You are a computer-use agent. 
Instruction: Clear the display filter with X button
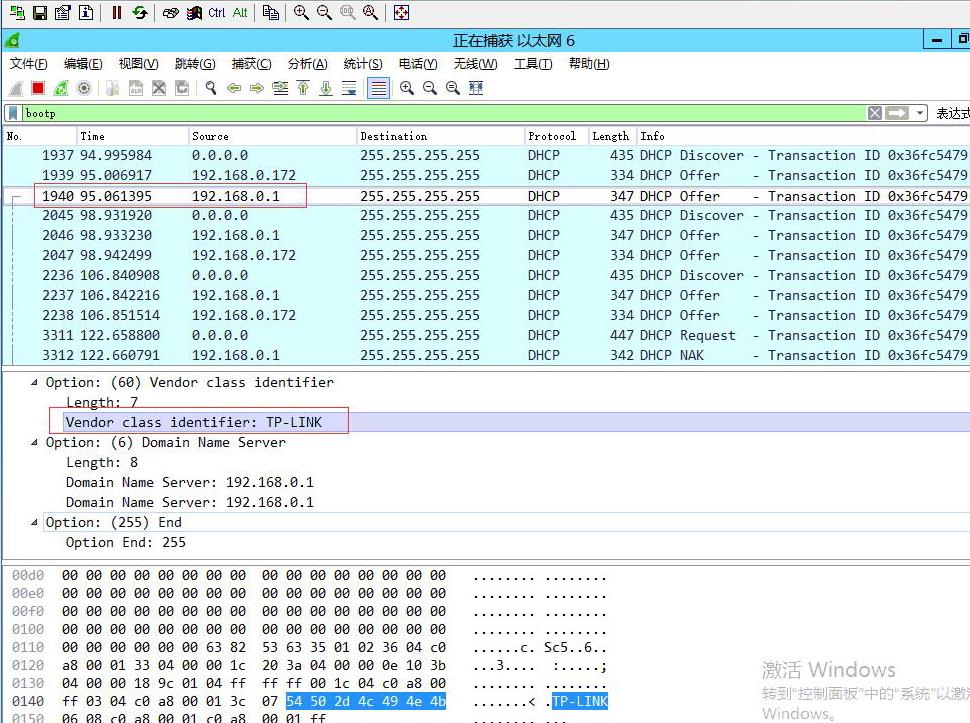coord(874,113)
